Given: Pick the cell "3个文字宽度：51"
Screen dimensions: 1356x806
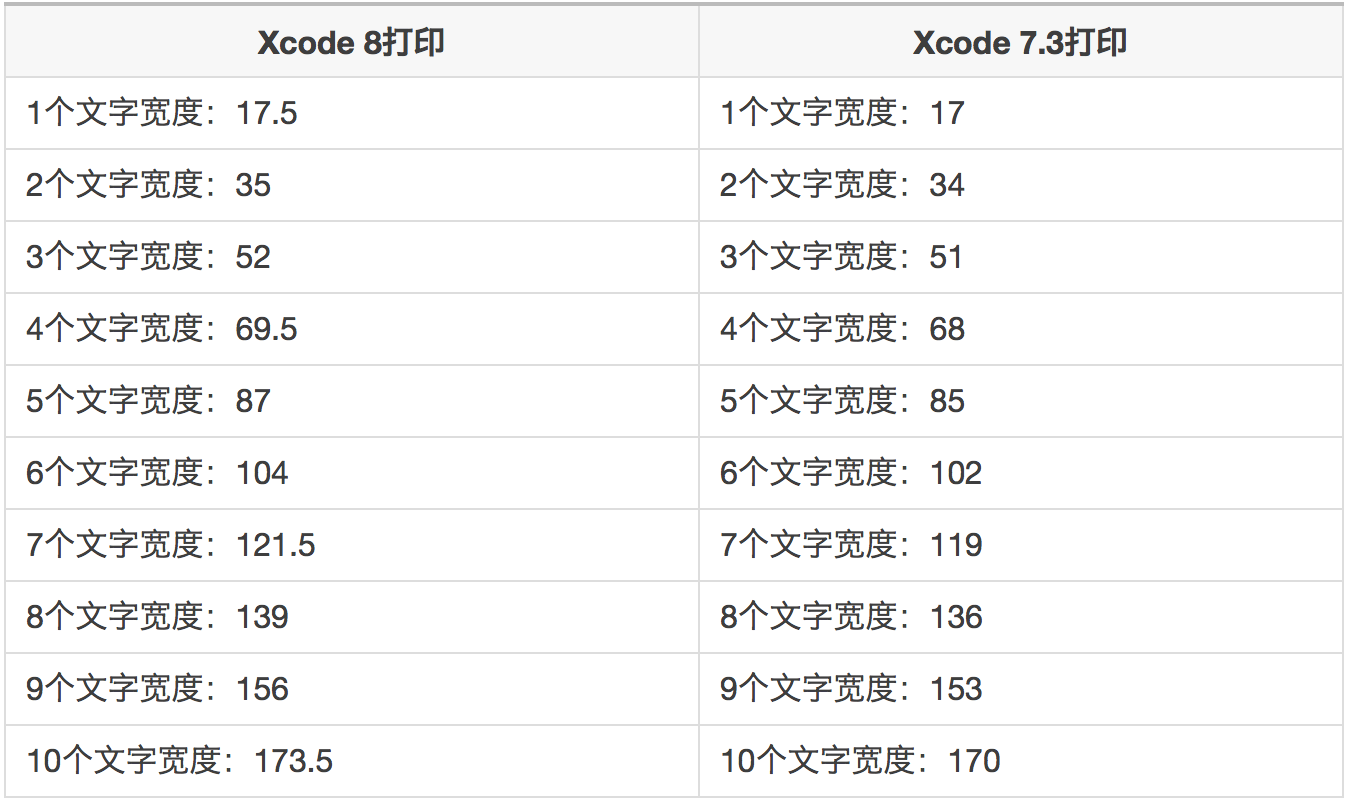Looking at the screenshot, I should [x=841, y=257].
